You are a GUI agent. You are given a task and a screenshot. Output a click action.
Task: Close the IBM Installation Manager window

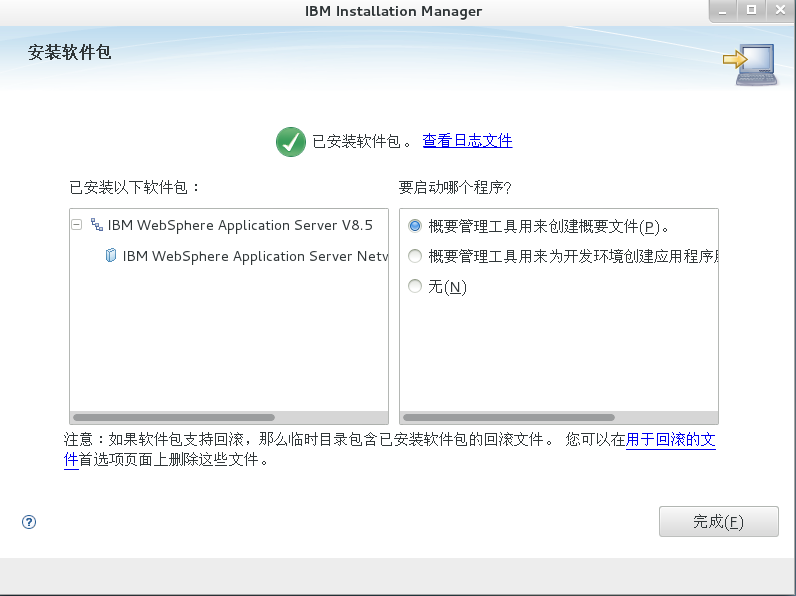tap(781, 10)
